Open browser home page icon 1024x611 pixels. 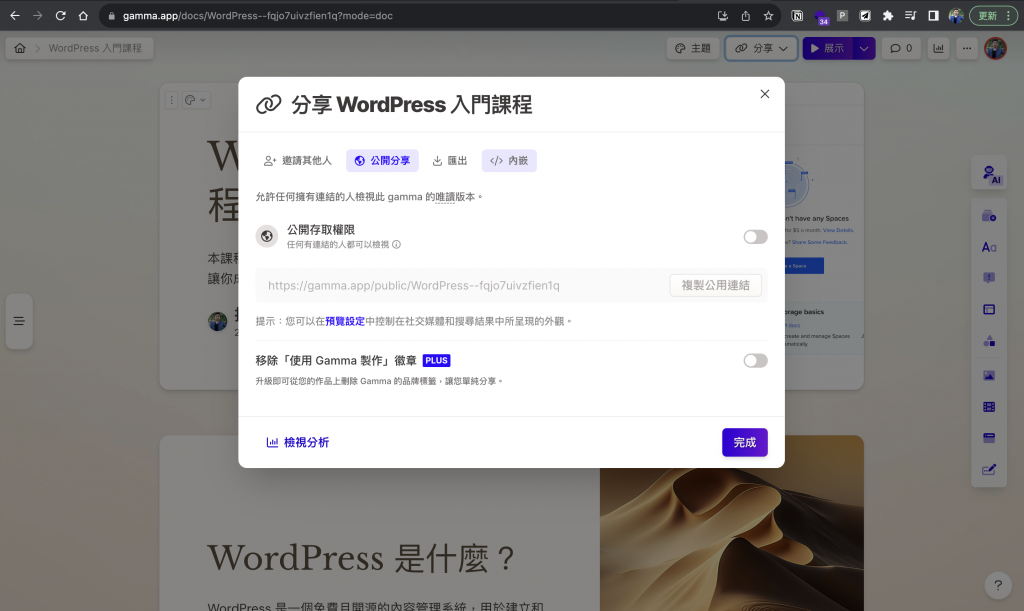click(x=83, y=16)
